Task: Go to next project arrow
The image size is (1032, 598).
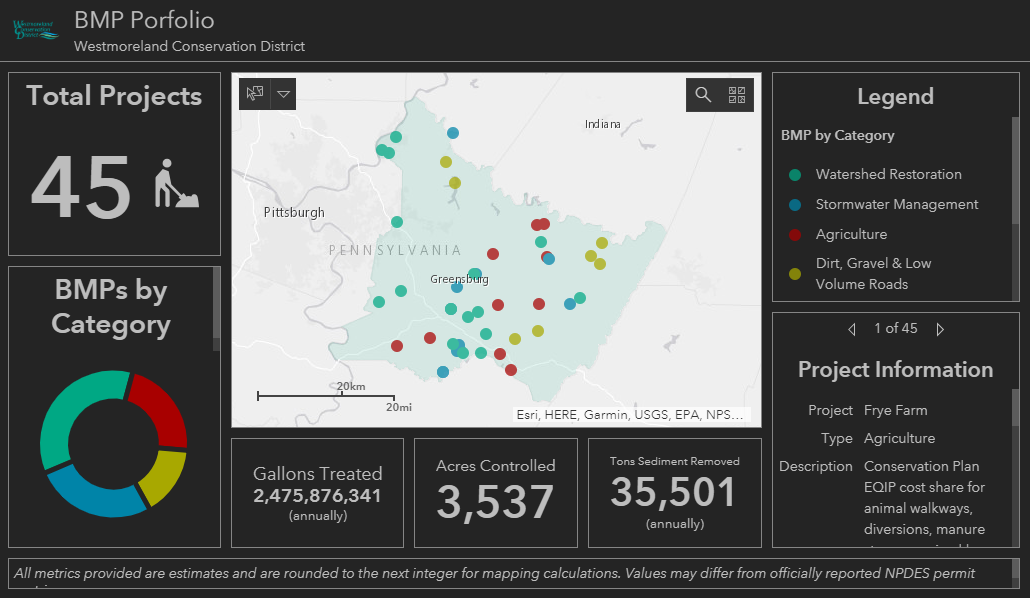Action: 940,329
